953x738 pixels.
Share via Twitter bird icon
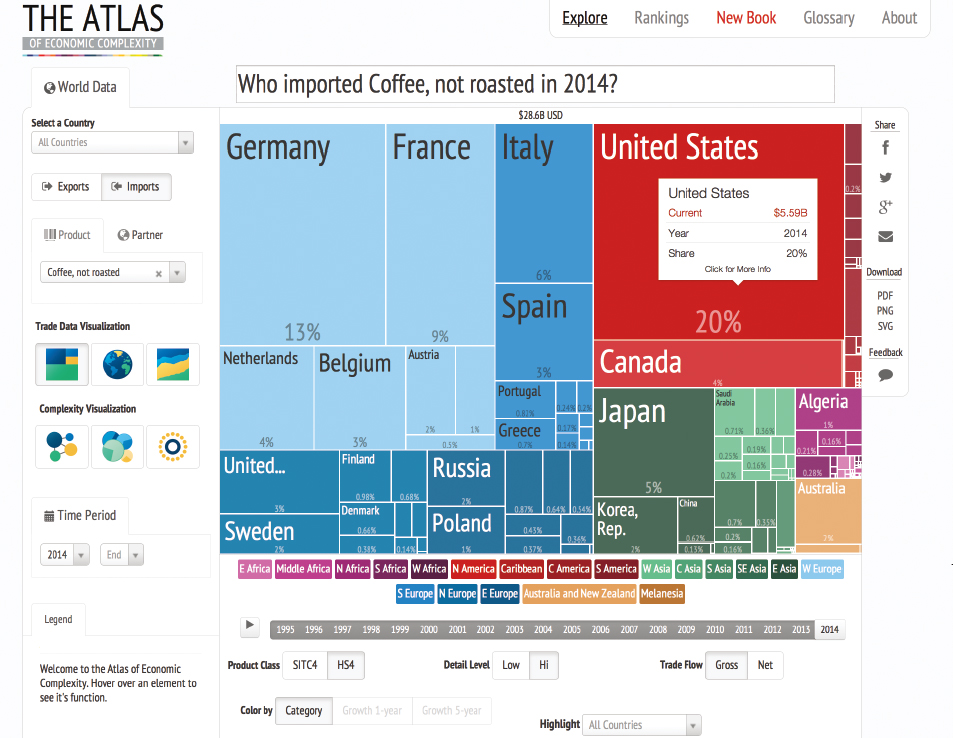(886, 178)
